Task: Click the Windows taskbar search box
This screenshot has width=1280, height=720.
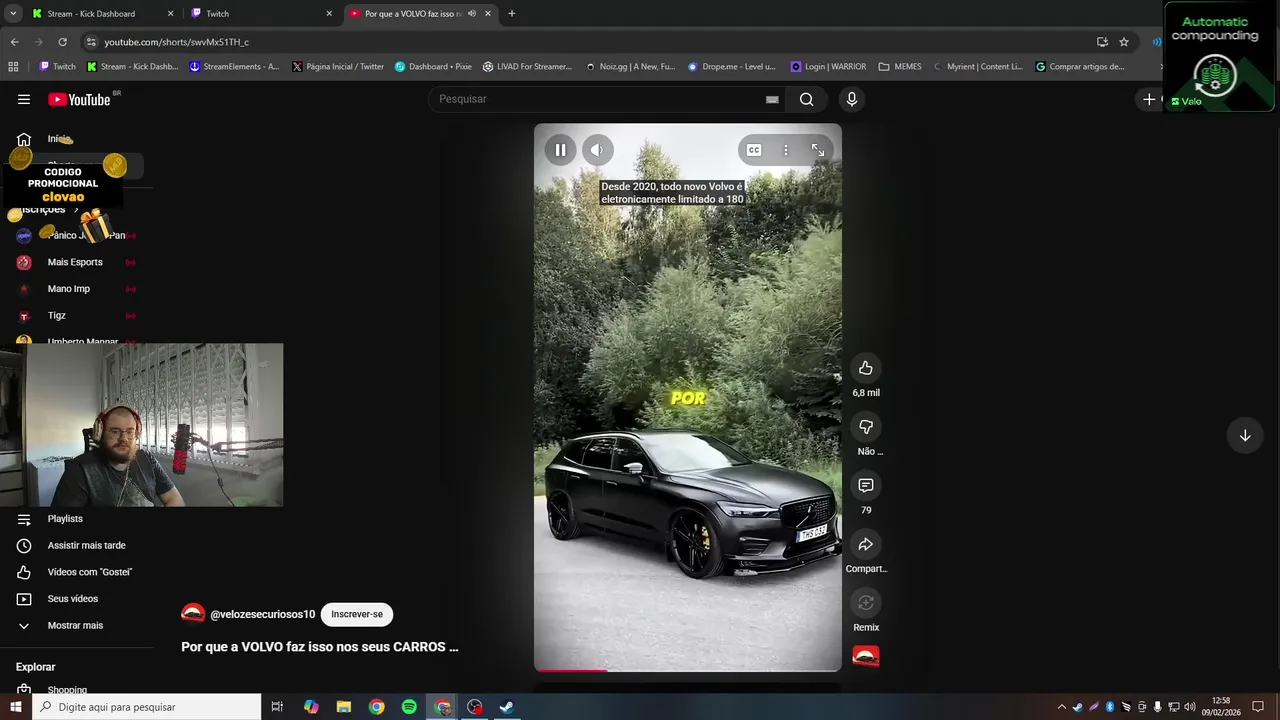Action: pos(146,707)
